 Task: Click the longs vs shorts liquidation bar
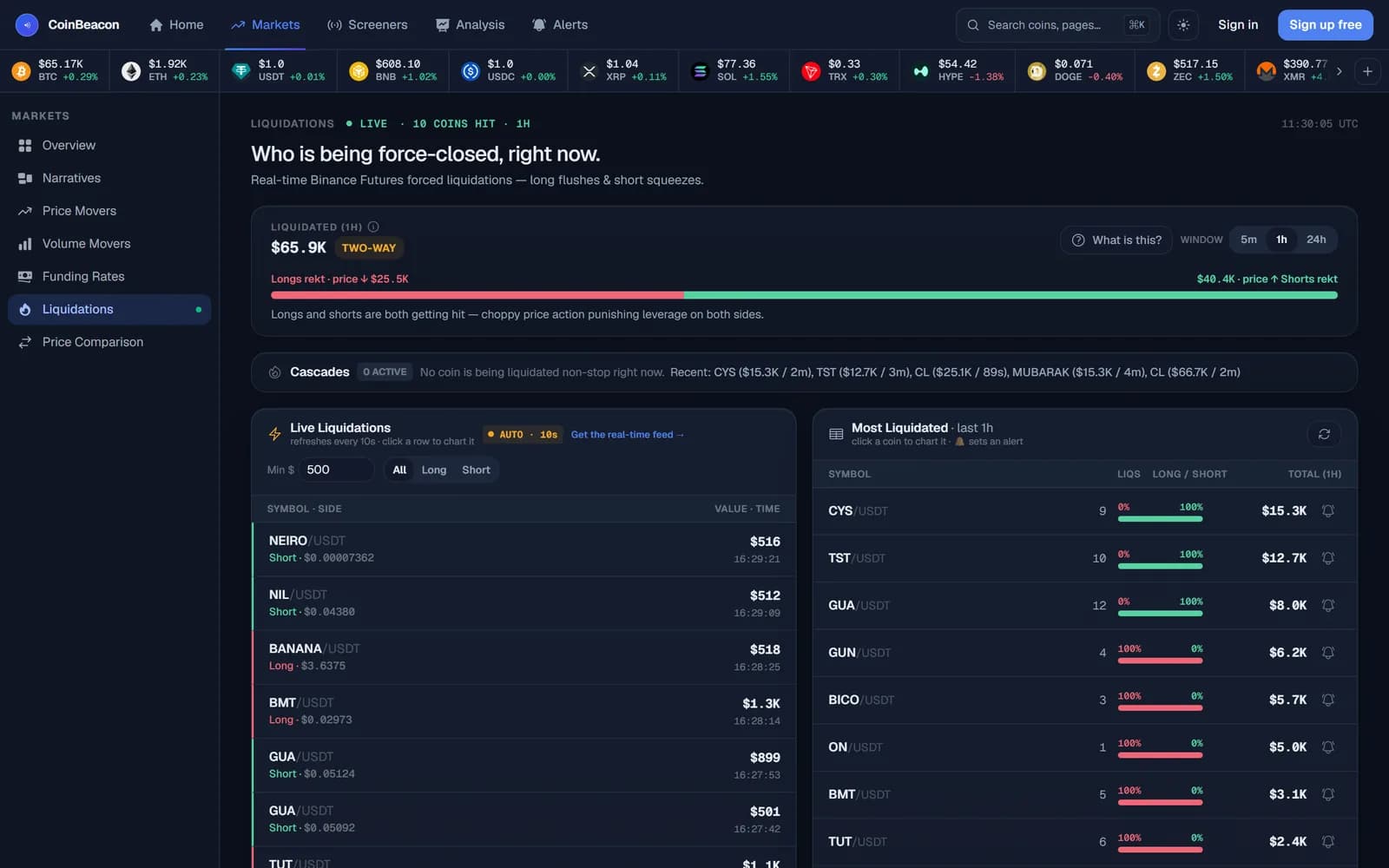point(804,295)
